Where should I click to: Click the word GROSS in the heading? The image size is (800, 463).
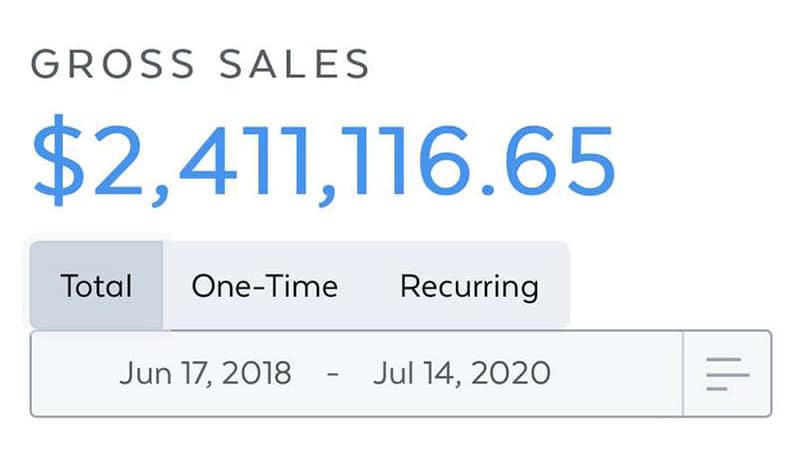tap(113, 64)
